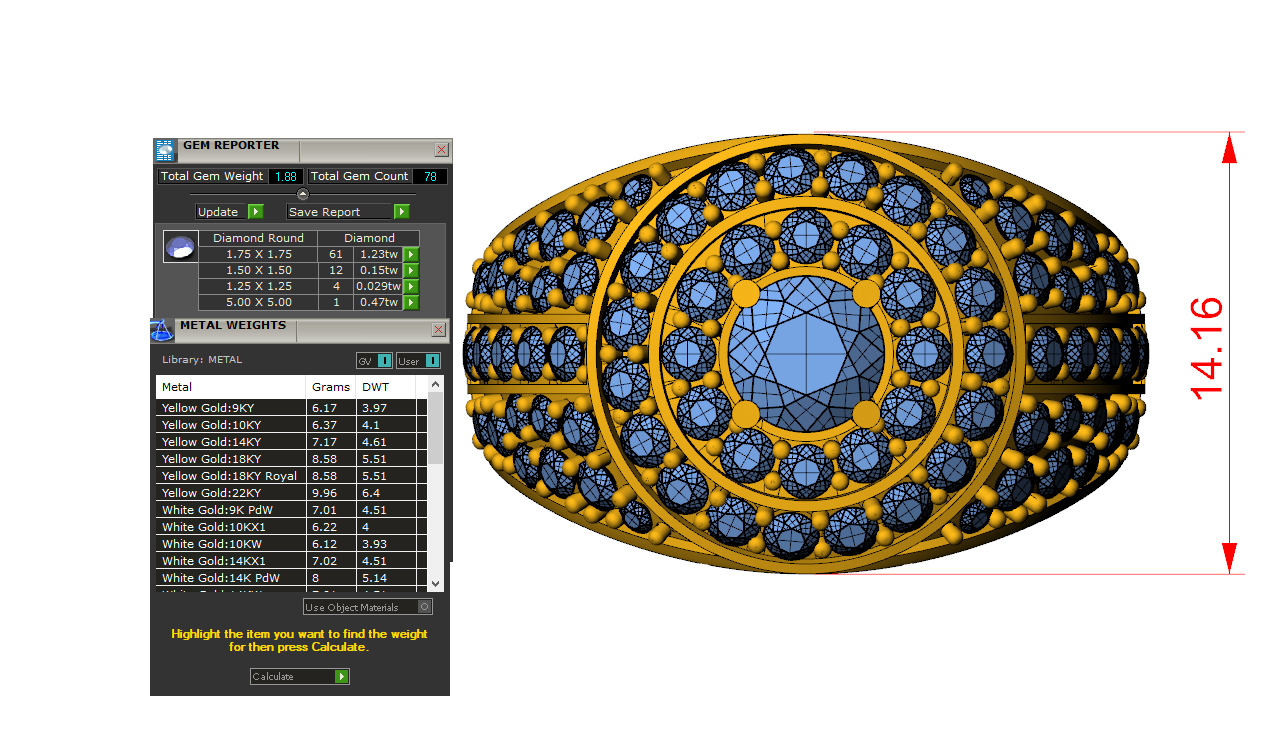Click the Metal column header

230,387
